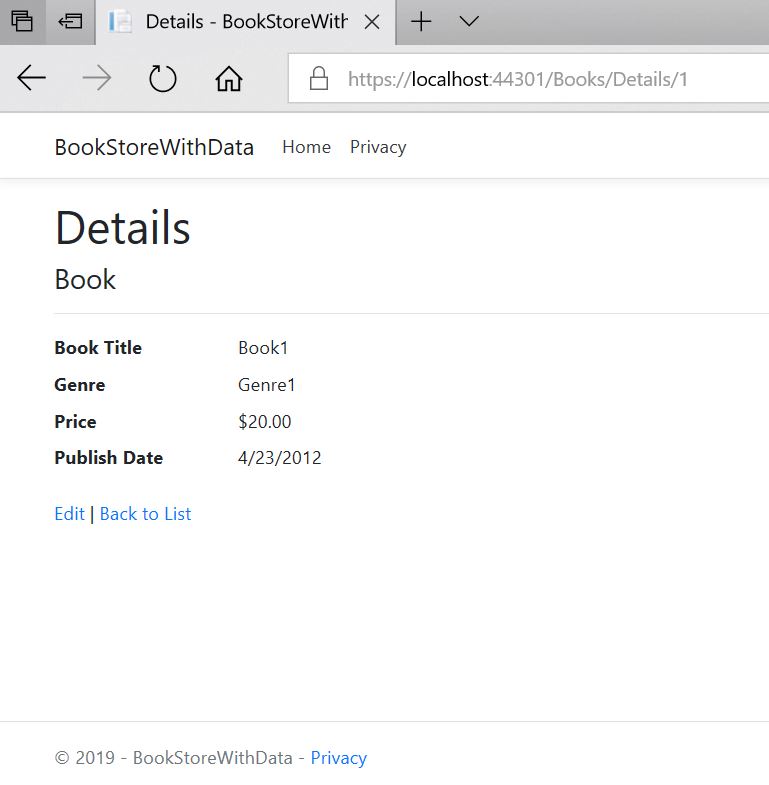Click the $20.00 price value
The image size is (769, 785).
[x=265, y=422]
